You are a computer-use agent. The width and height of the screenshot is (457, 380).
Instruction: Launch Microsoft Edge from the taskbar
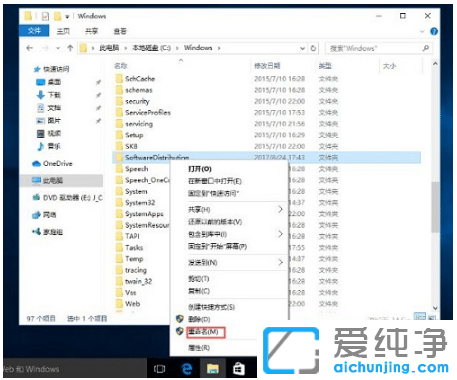[187, 369]
